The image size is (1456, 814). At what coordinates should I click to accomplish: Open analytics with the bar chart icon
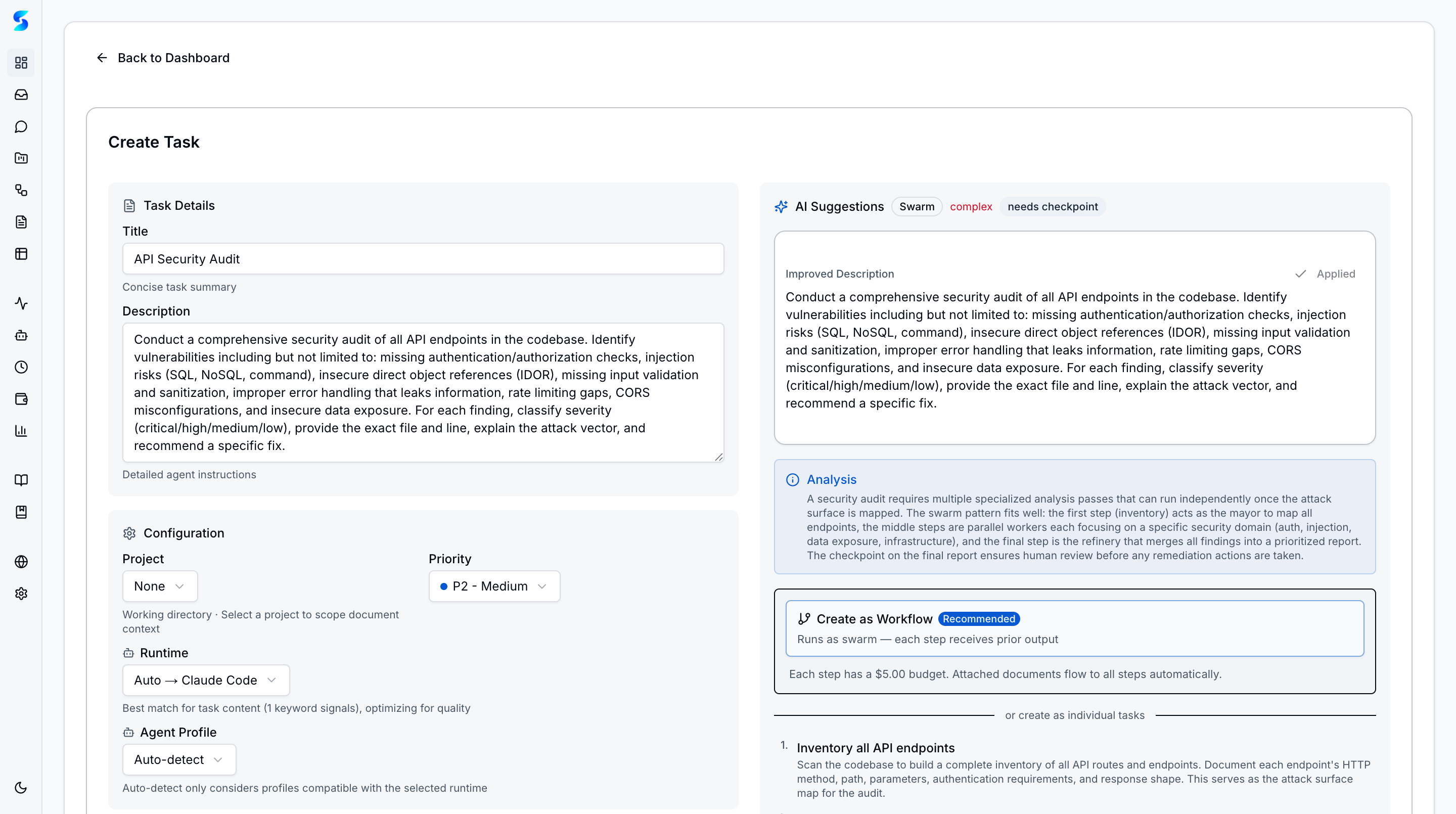(21, 431)
